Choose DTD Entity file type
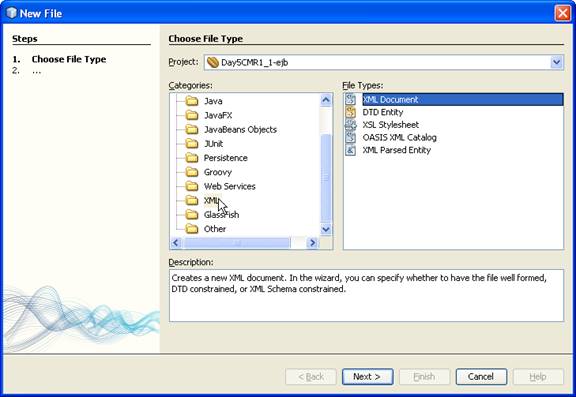This screenshot has height=397, width=576. coord(383,112)
